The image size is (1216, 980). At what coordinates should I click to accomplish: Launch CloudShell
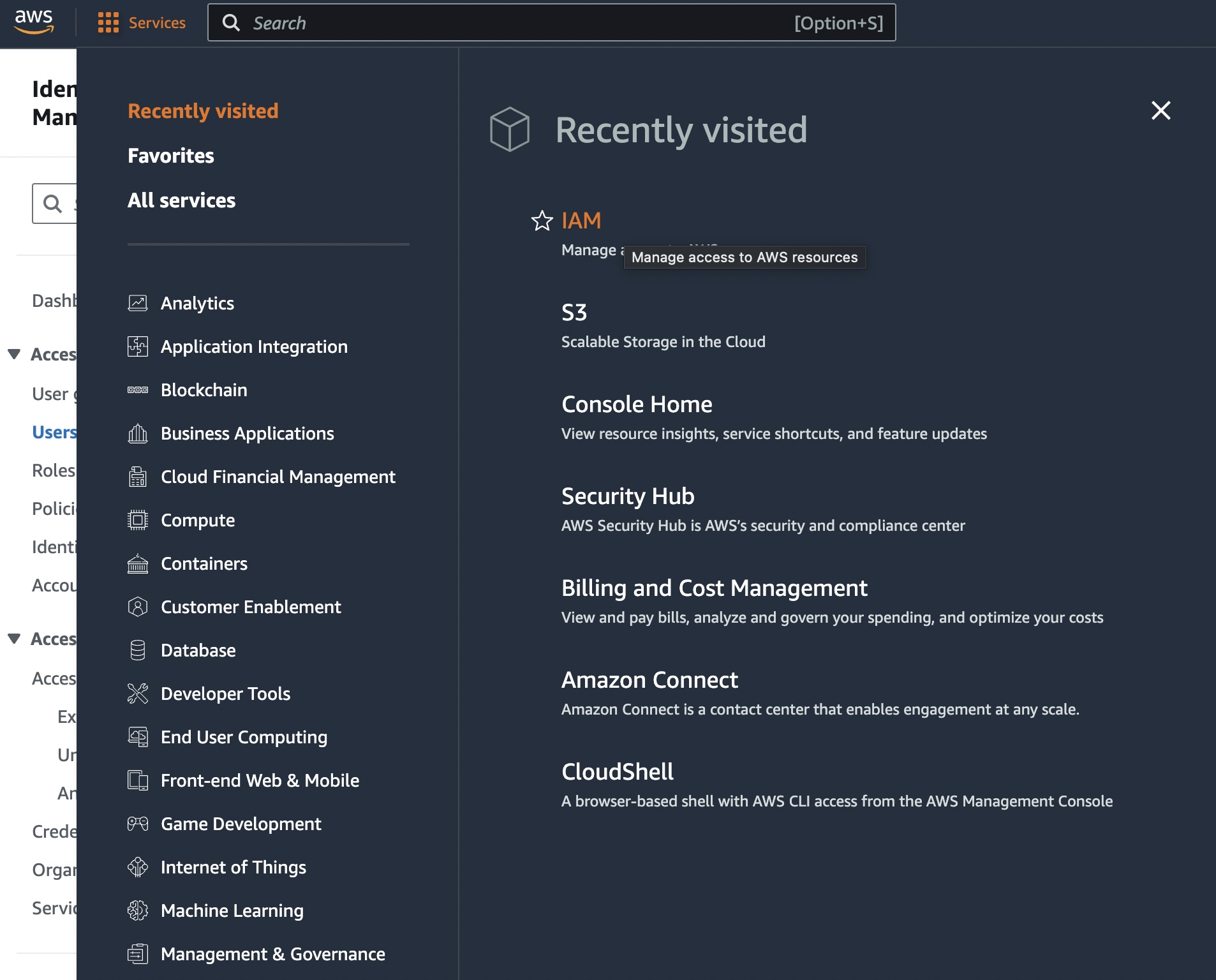click(x=618, y=772)
